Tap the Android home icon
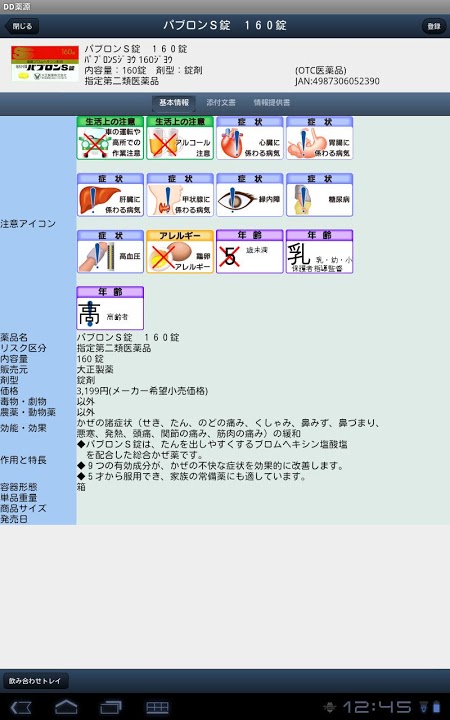The image size is (450, 720). coord(66,707)
